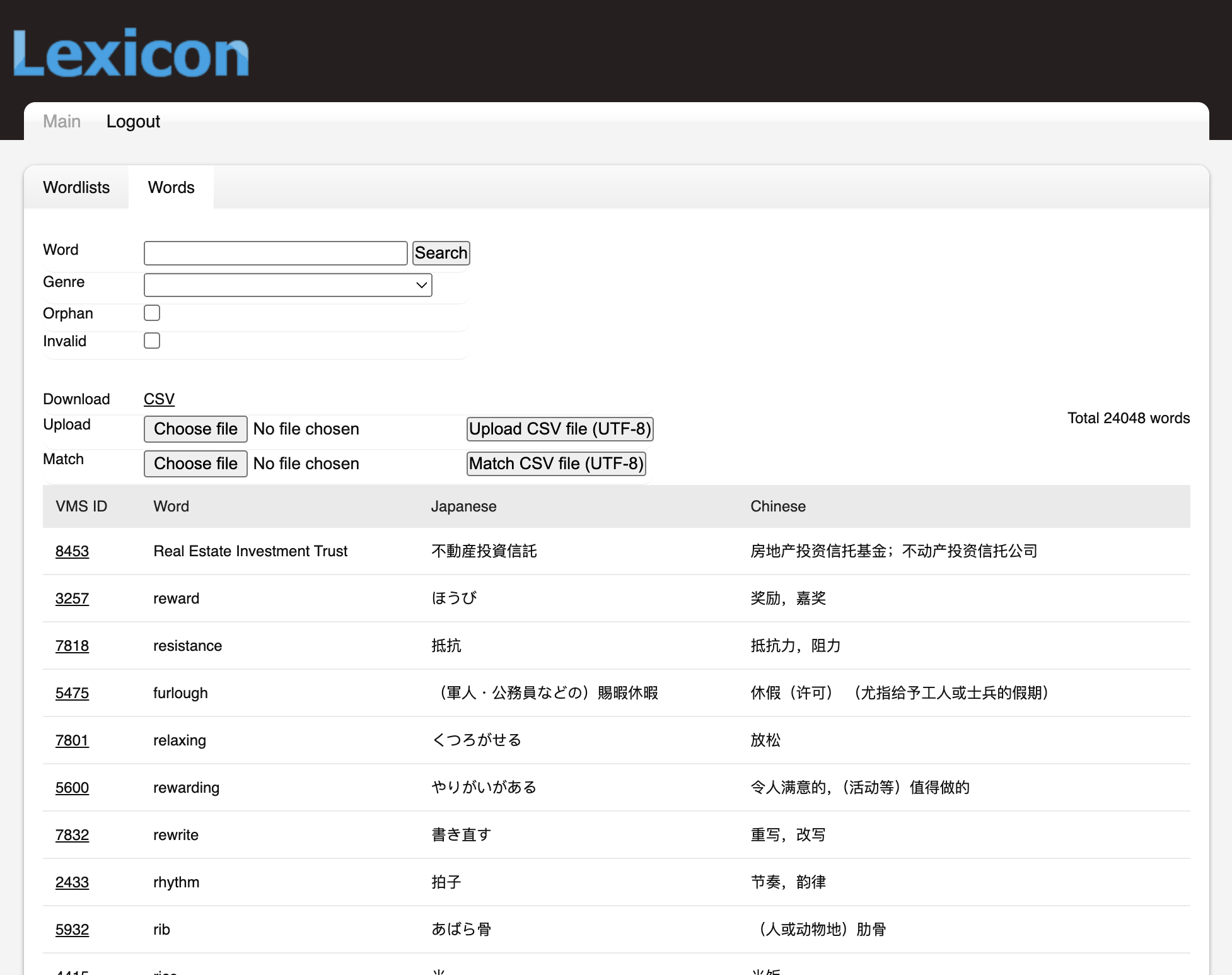Download the CSV file link

[x=159, y=399]
